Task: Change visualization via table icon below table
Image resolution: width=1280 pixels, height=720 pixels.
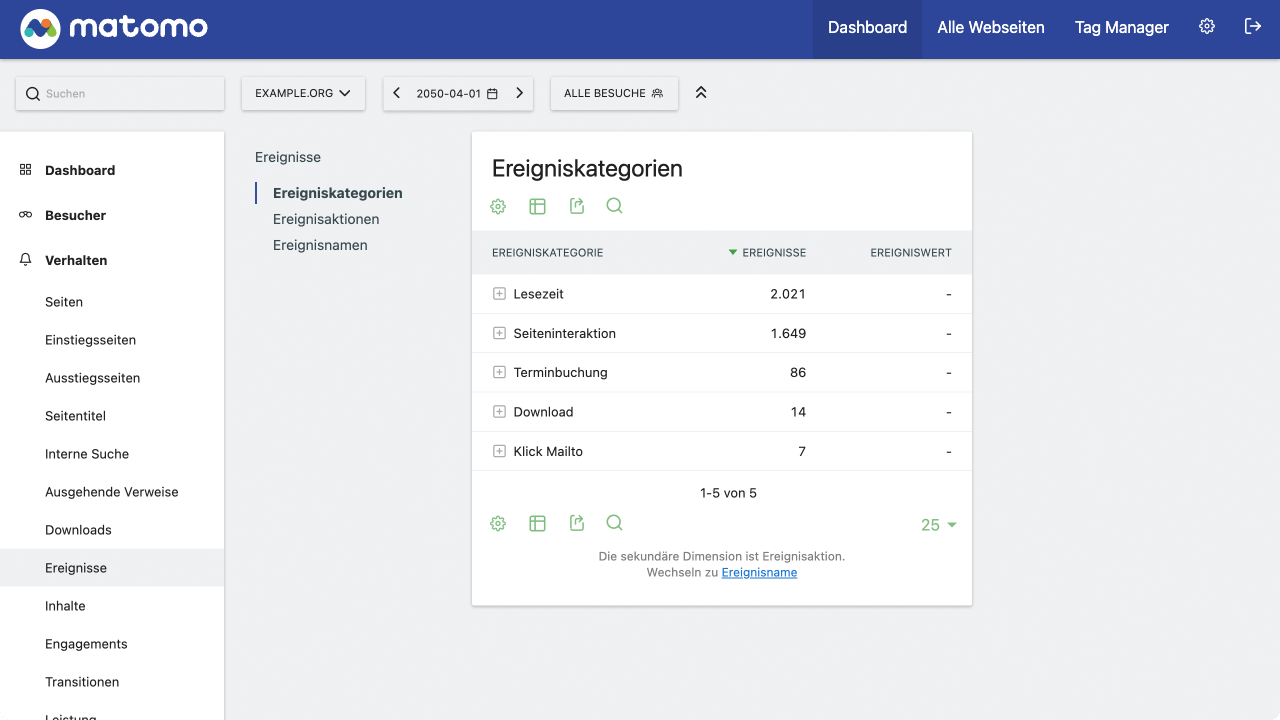Action: (x=537, y=523)
